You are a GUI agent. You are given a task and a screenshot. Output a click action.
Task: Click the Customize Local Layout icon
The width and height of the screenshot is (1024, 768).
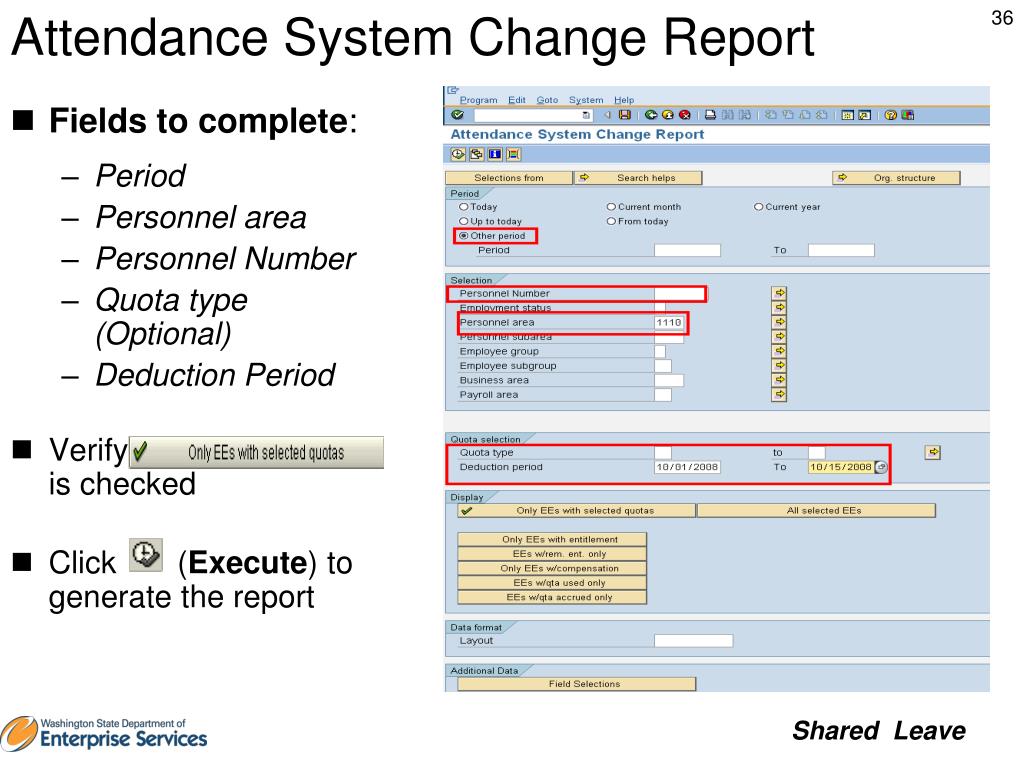coord(907,115)
